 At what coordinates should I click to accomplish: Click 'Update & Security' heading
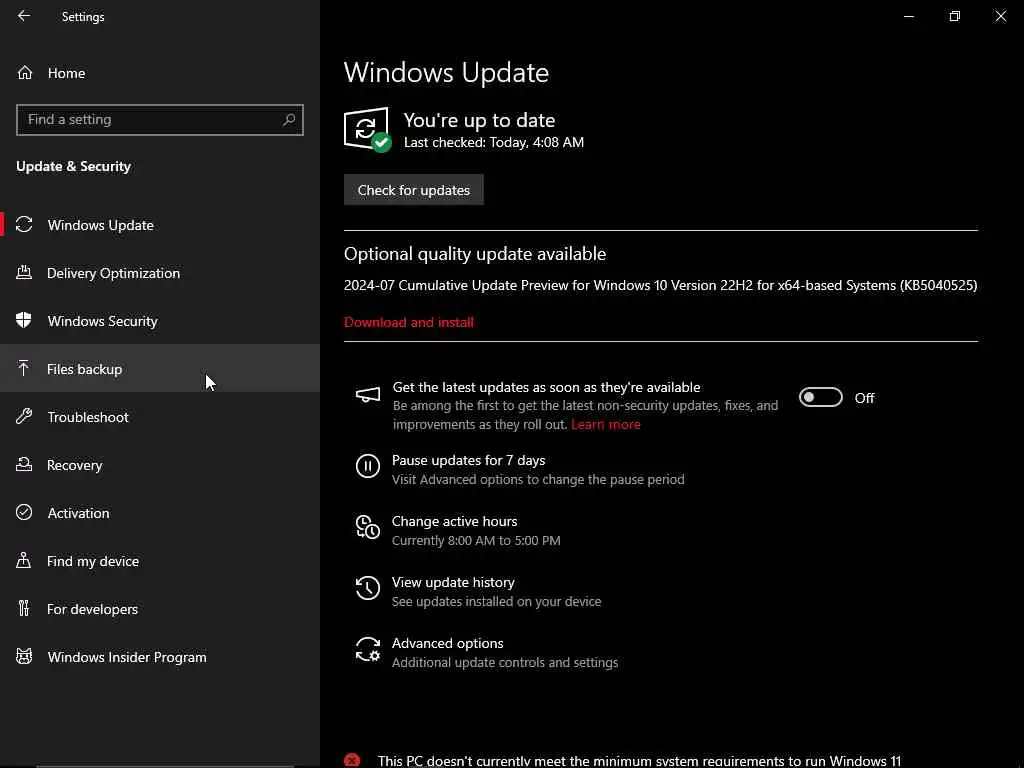(73, 167)
